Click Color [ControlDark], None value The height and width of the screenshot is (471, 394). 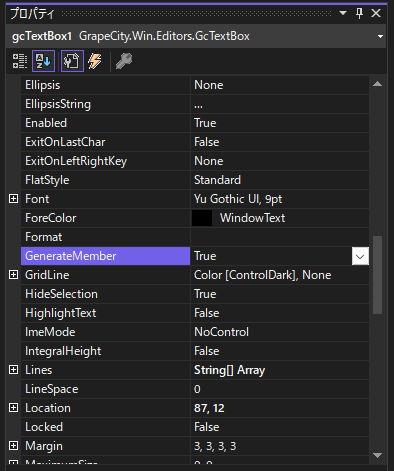[x=263, y=275]
